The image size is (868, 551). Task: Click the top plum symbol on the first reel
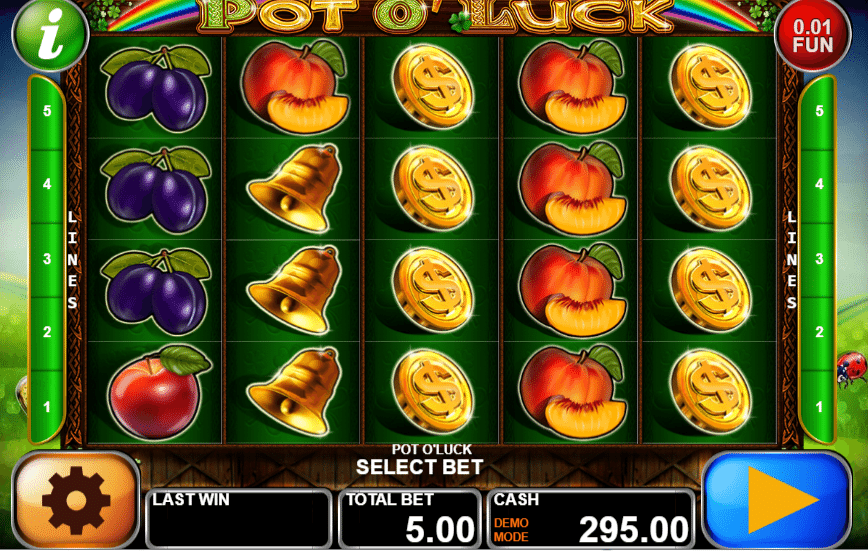(156, 89)
